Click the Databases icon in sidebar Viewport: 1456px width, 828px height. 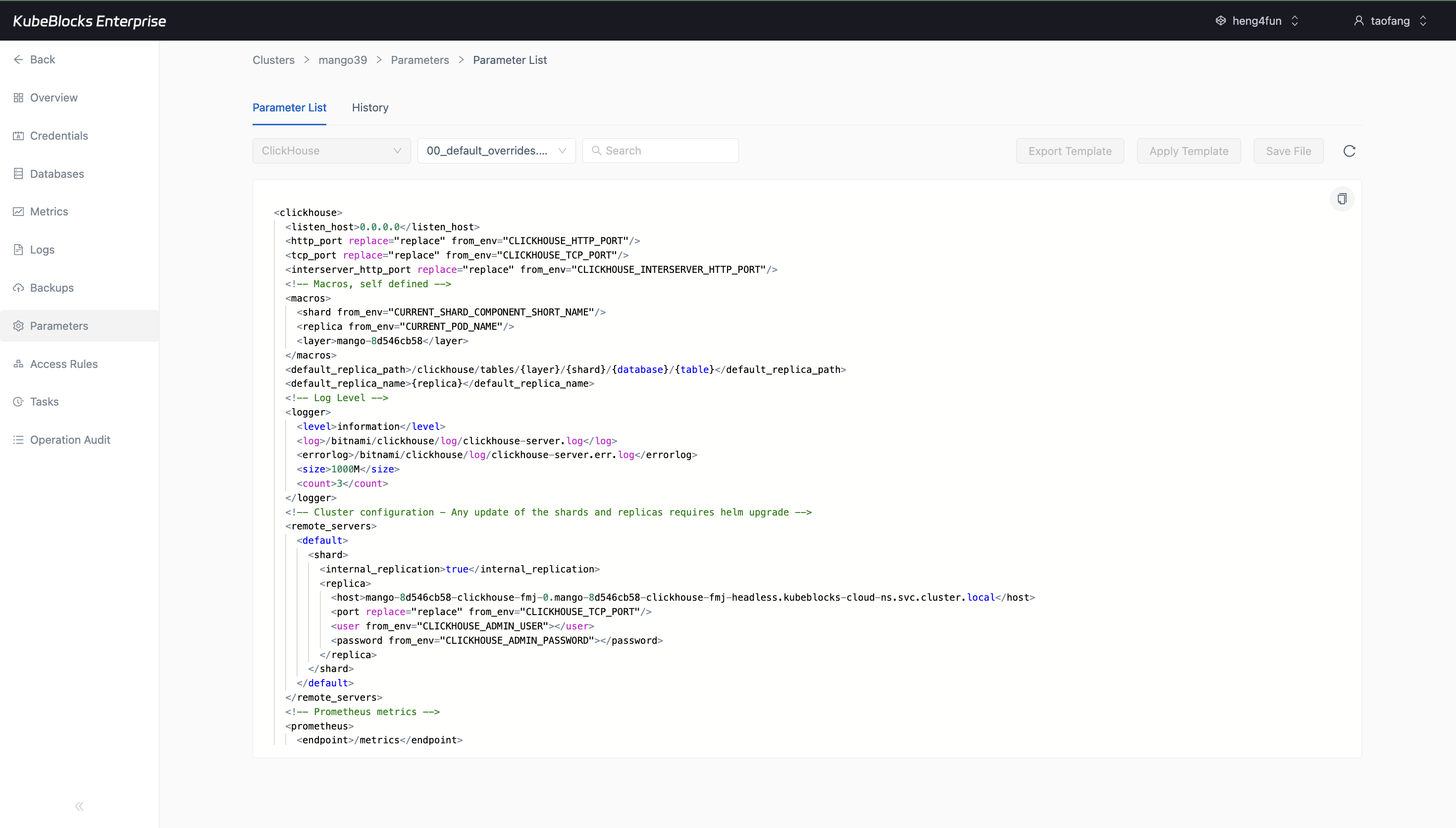(x=18, y=174)
